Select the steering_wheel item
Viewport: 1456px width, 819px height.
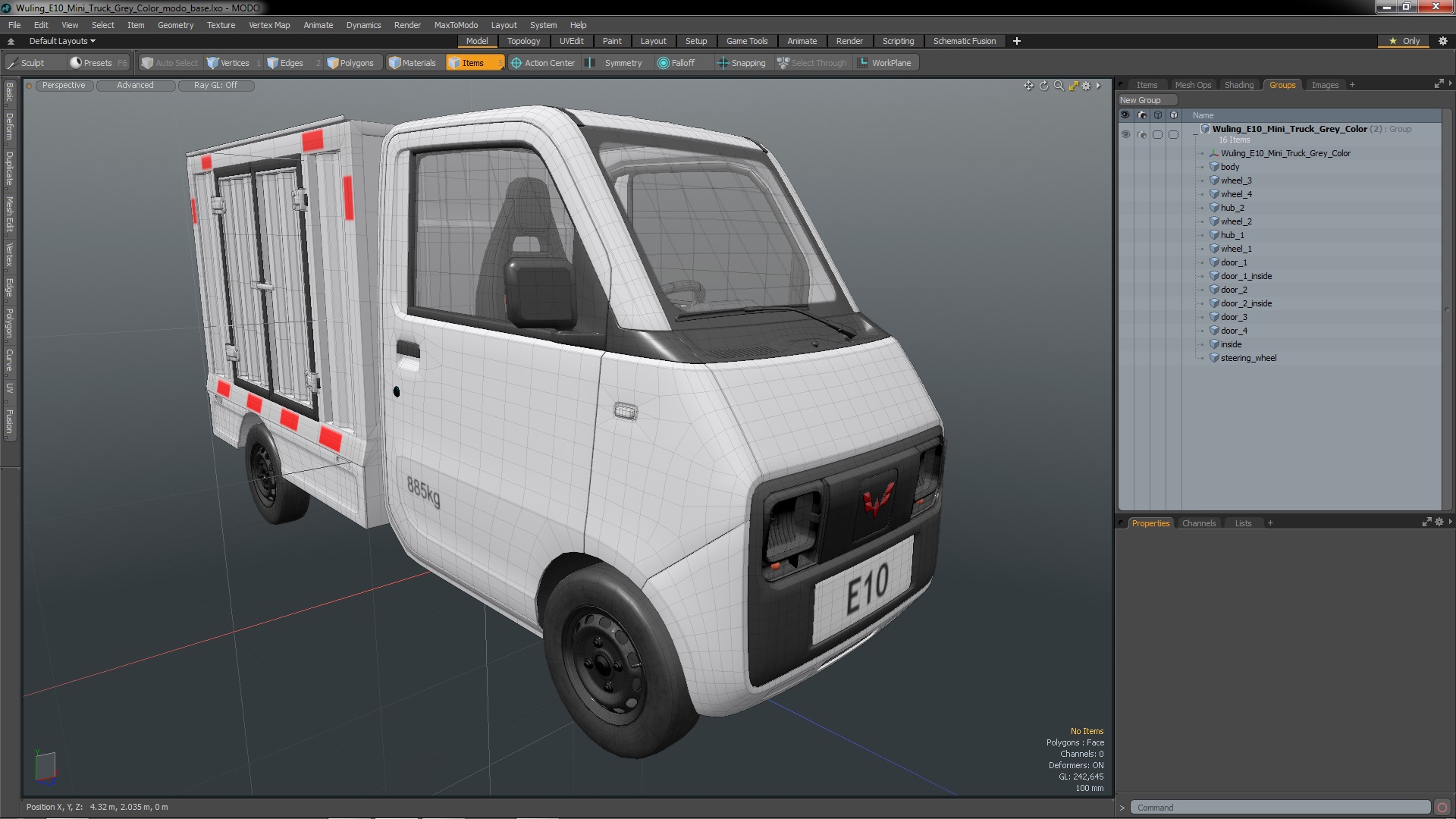click(x=1248, y=358)
